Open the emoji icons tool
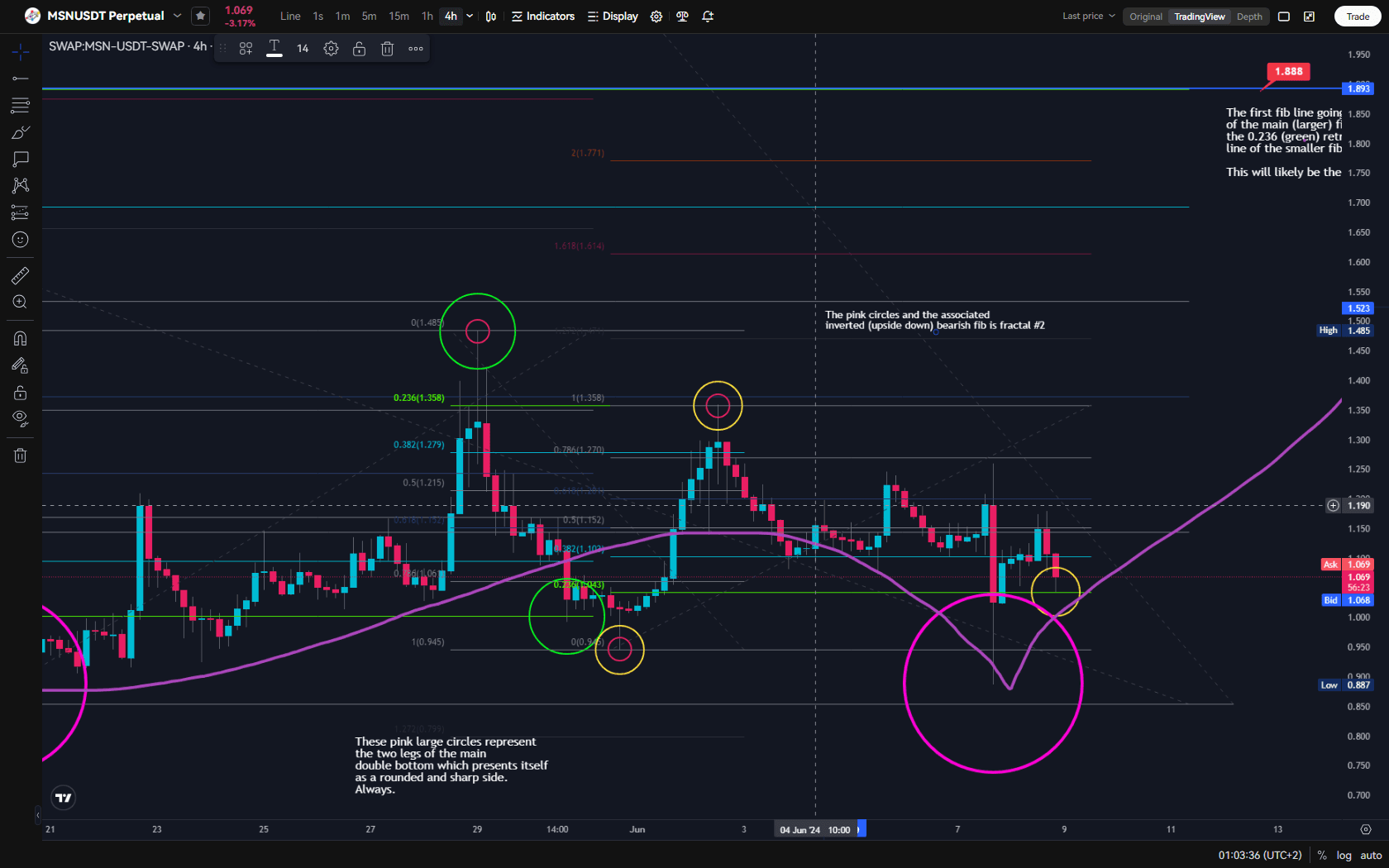Screen dimensions: 1389x868 21,240
